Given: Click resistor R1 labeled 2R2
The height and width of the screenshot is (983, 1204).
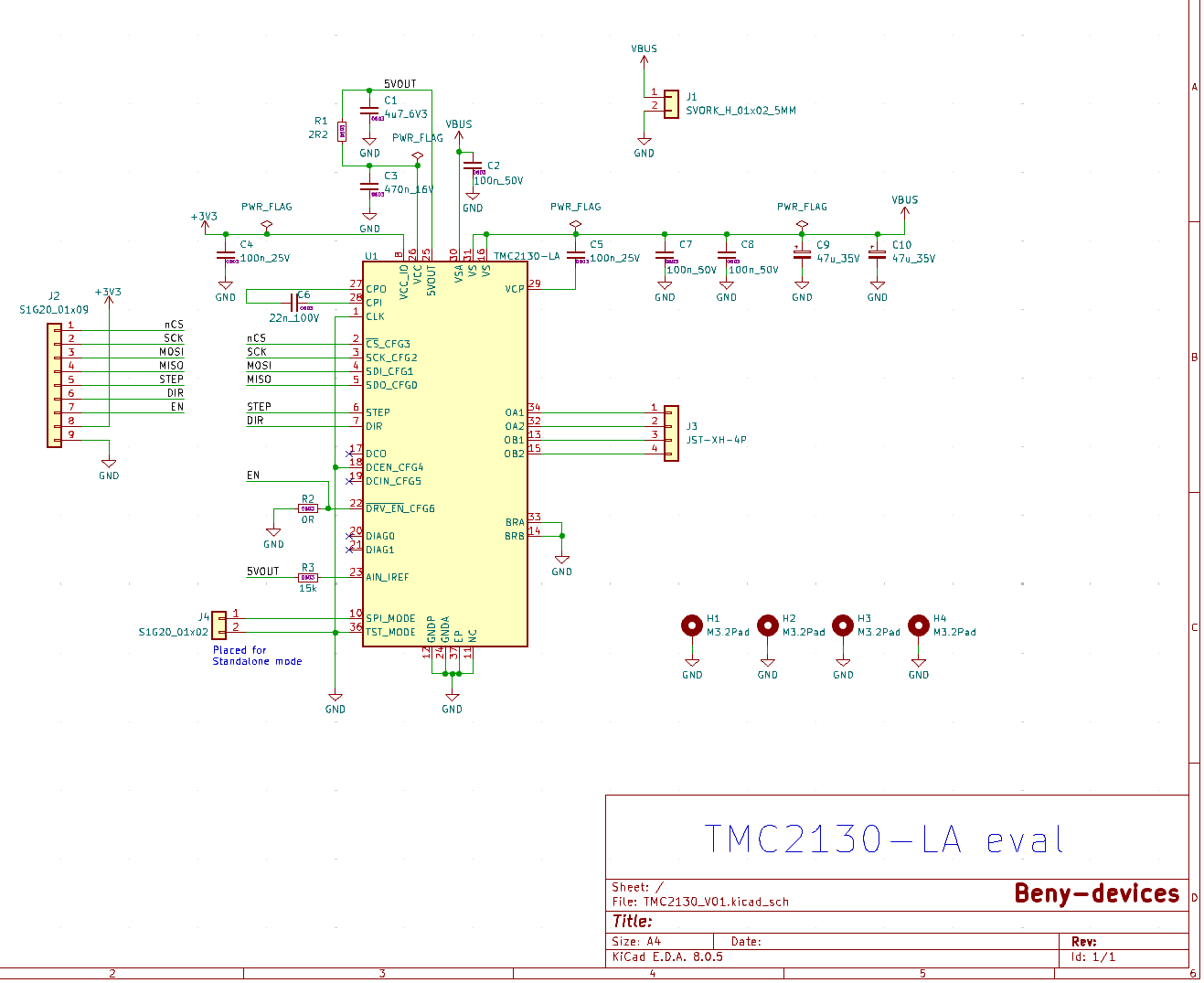Looking at the screenshot, I should [343, 131].
